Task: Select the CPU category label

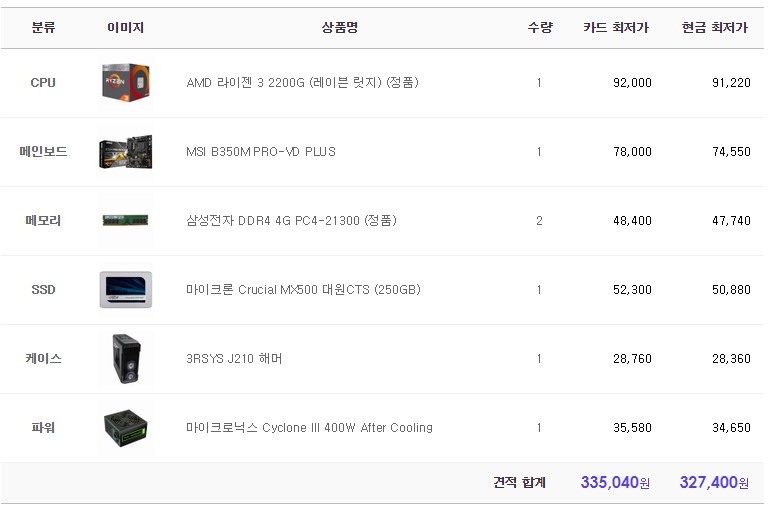Action: [x=43, y=83]
